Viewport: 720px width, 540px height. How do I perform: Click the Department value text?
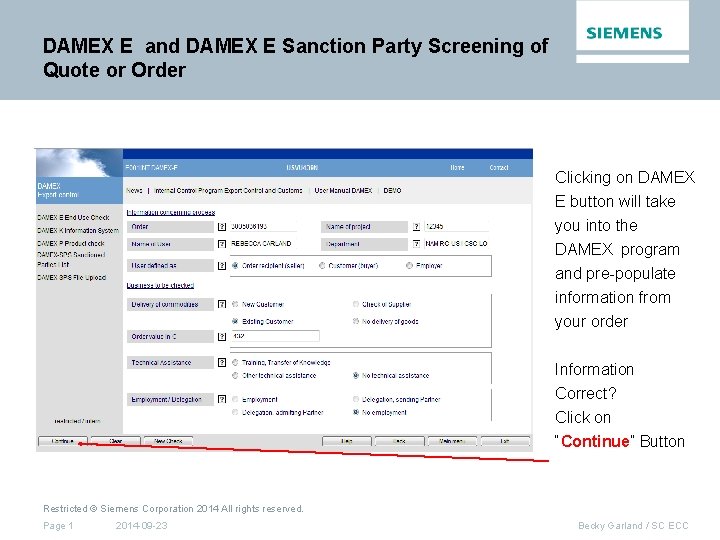(456, 243)
